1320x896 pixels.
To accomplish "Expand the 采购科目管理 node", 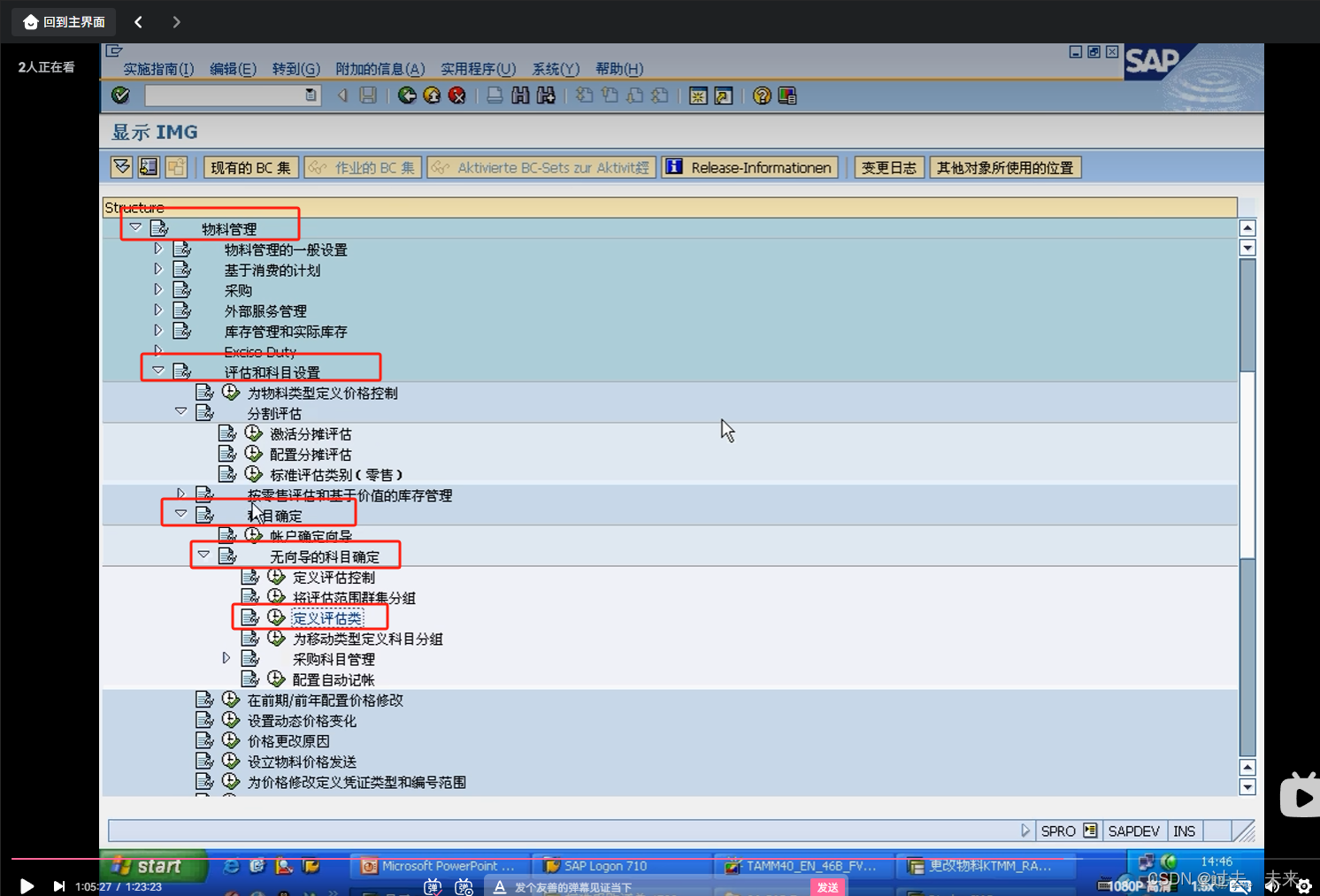I will click(226, 657).
